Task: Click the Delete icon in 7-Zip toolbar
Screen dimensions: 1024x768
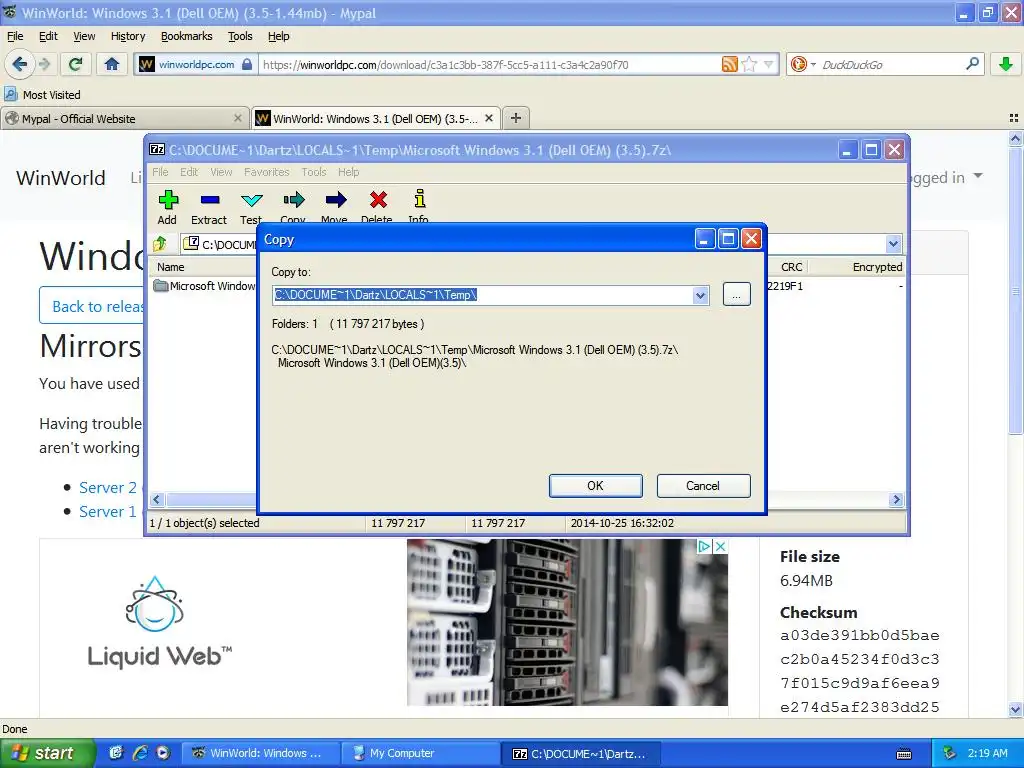Action: (x=377, y=200)
